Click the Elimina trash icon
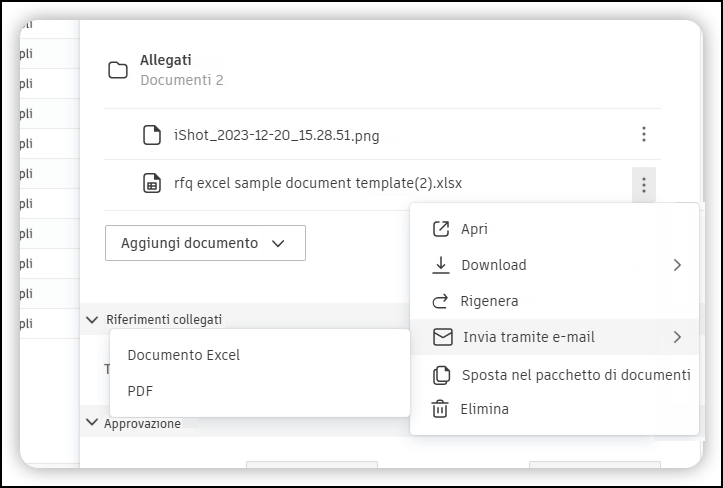This screenshot has width=723, height=488. point(440,409)
